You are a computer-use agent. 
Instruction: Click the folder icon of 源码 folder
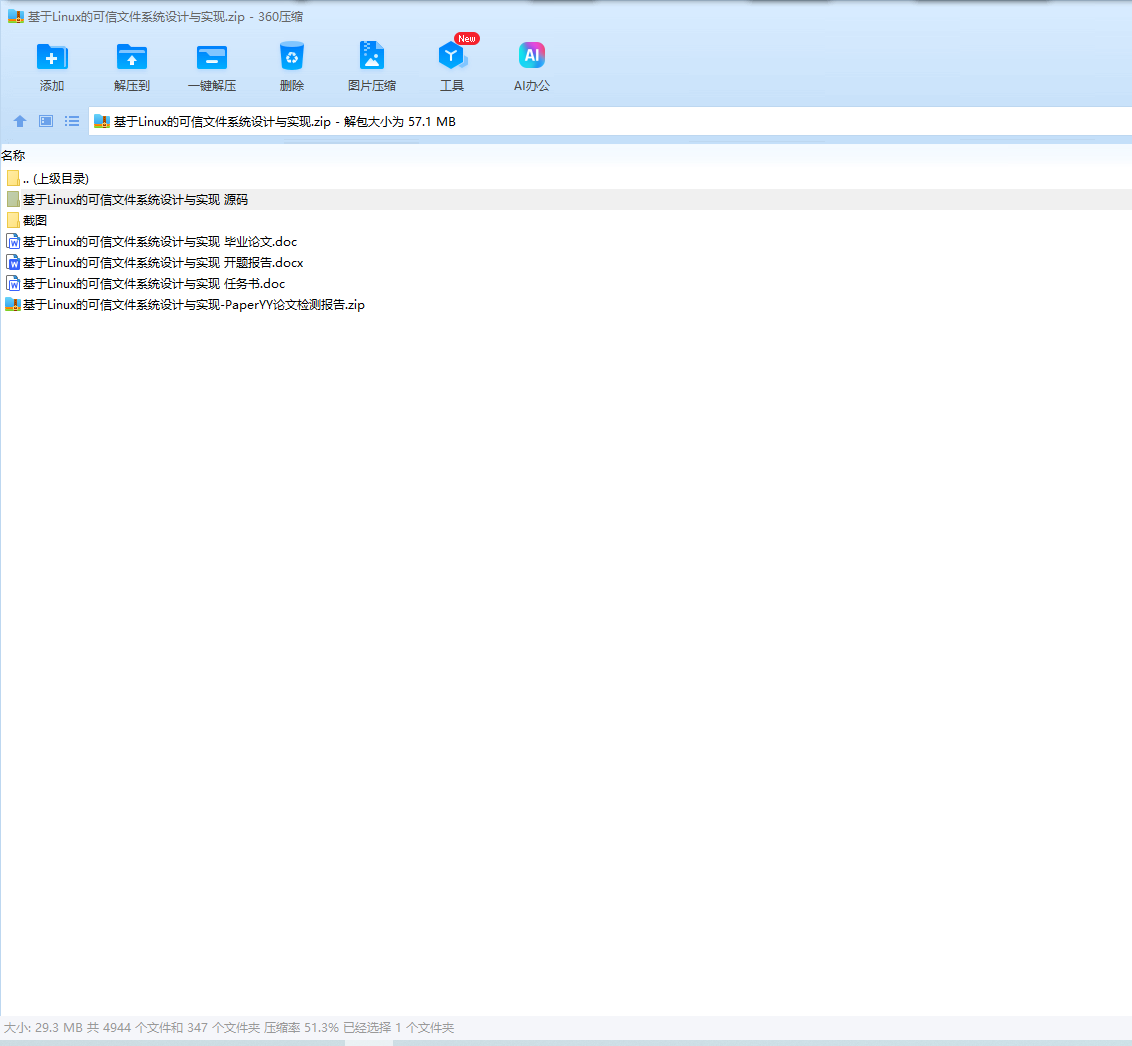(x=13, y=199)
